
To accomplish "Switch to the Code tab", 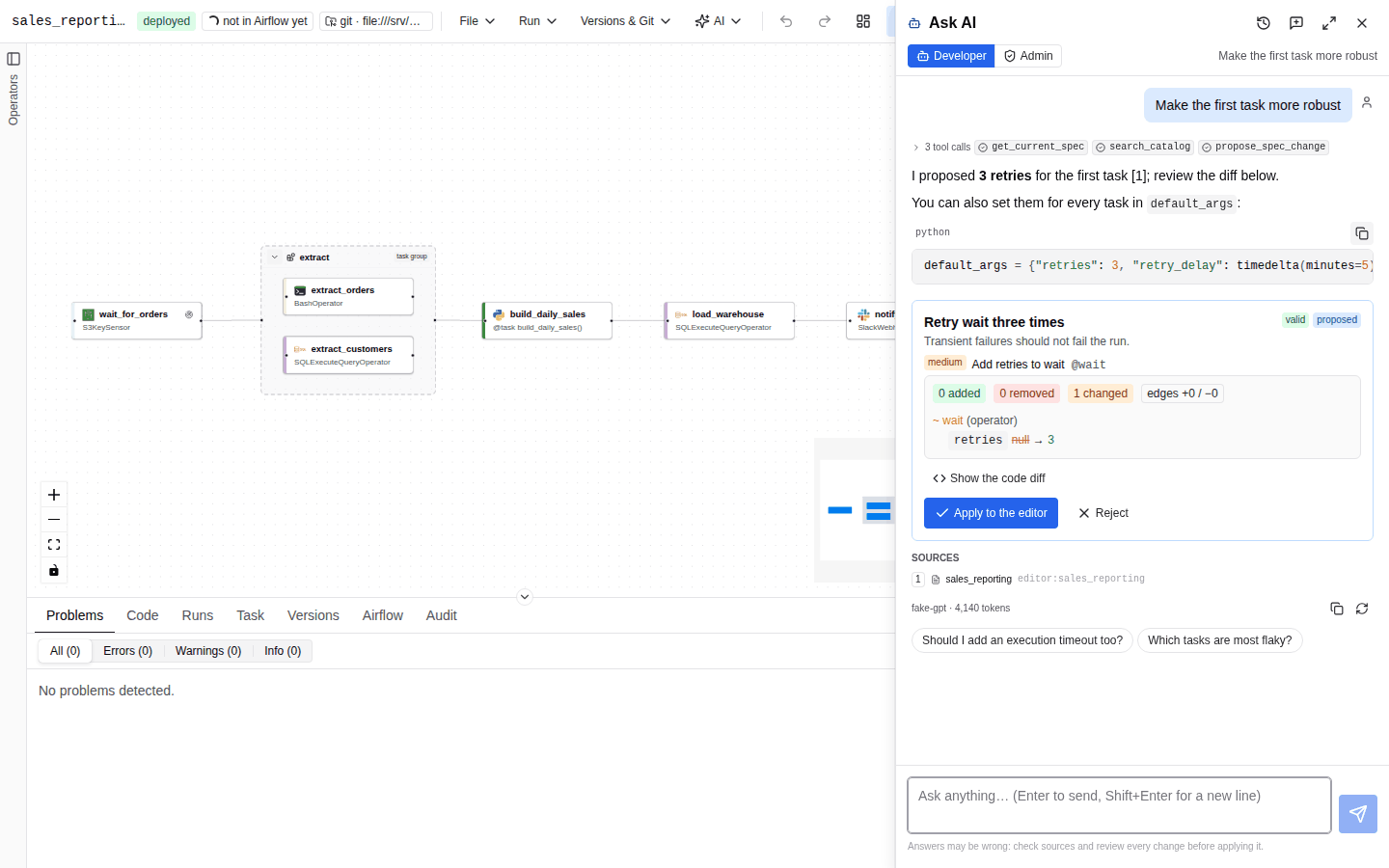I will [143, 615].
